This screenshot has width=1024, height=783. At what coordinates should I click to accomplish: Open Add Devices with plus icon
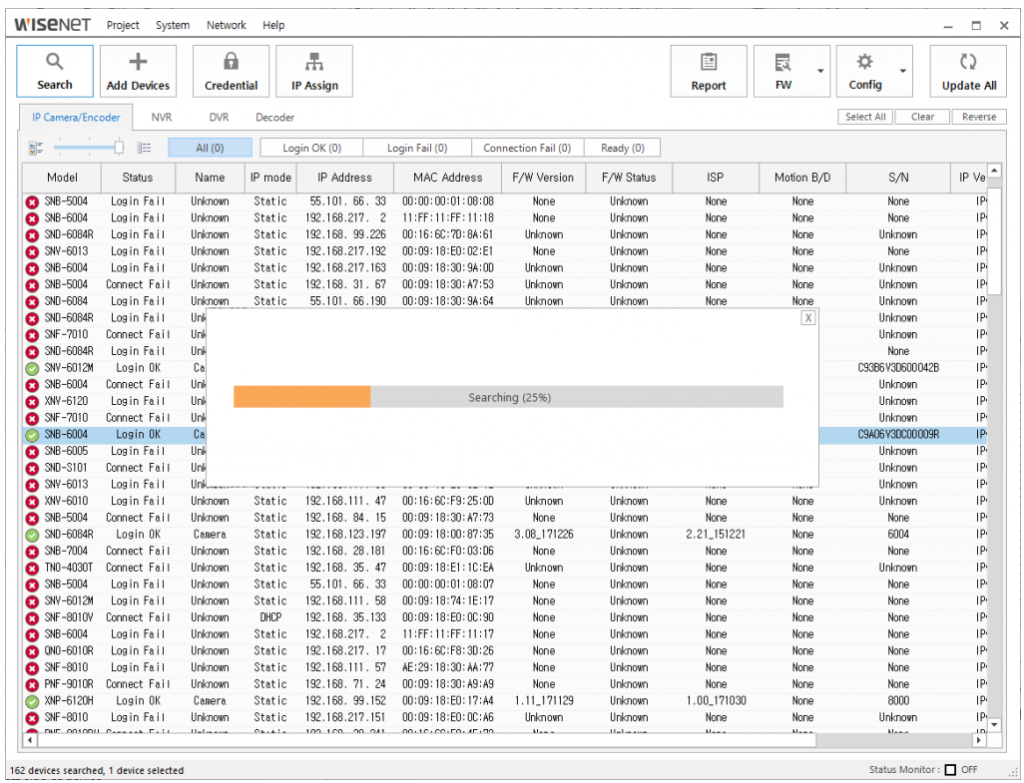[x=138, y=70]
